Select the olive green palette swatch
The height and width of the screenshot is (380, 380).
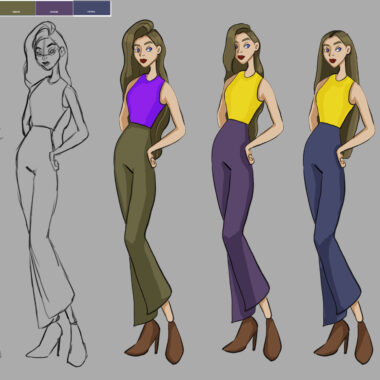(17, 8)
